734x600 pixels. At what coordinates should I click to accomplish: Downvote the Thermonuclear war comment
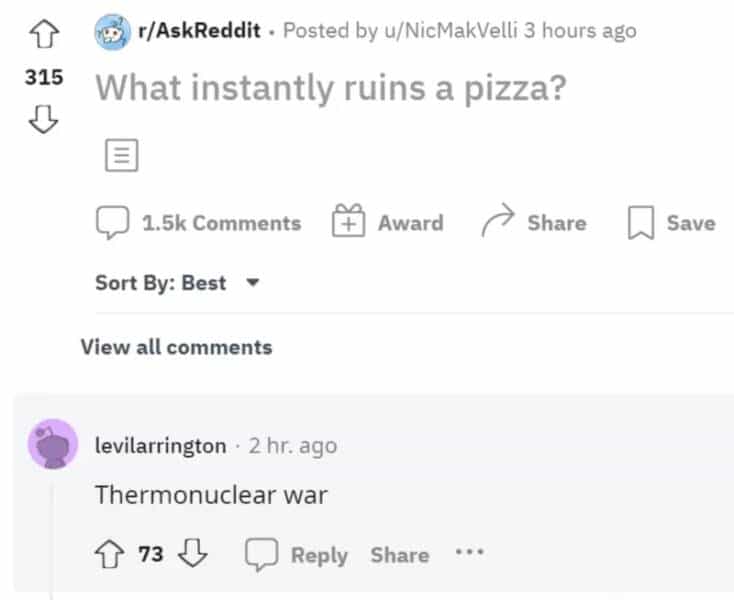pos(192,554)
